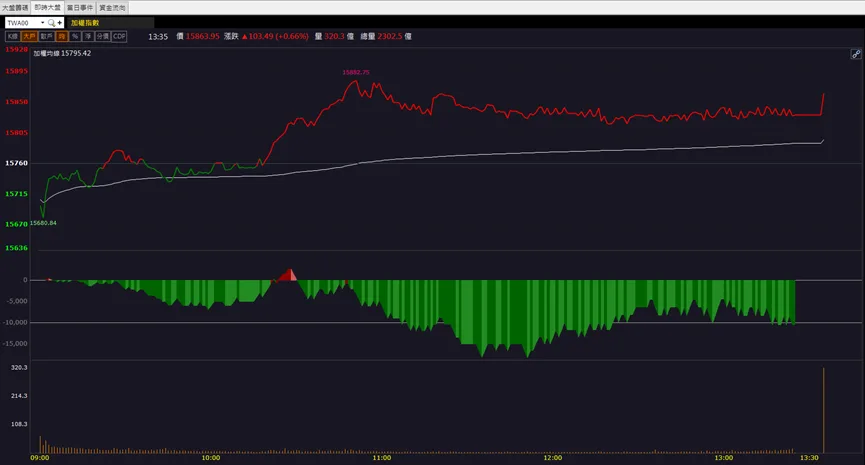Toggle the 分價 price distribution button
865x465 pixels.
pyautogui.click(x=103, y=36)
